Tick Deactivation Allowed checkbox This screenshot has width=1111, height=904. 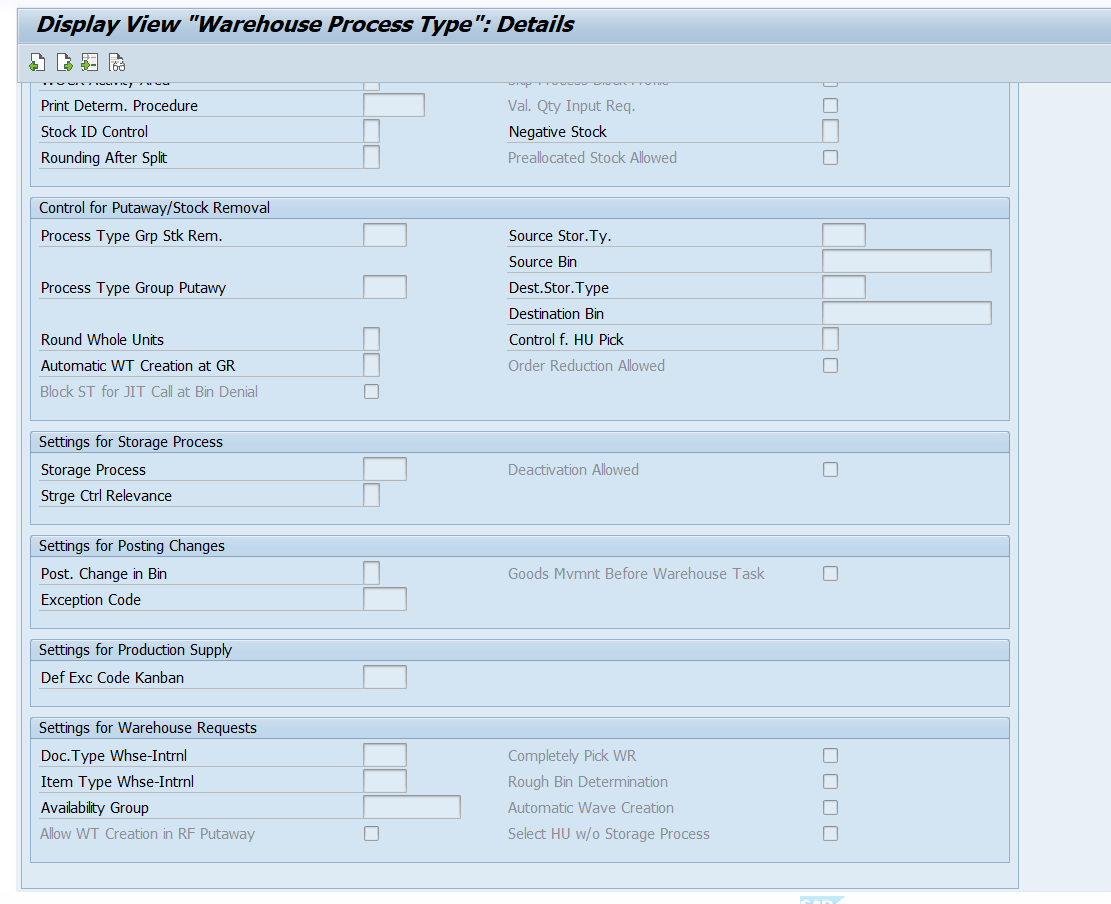point(830,470)
